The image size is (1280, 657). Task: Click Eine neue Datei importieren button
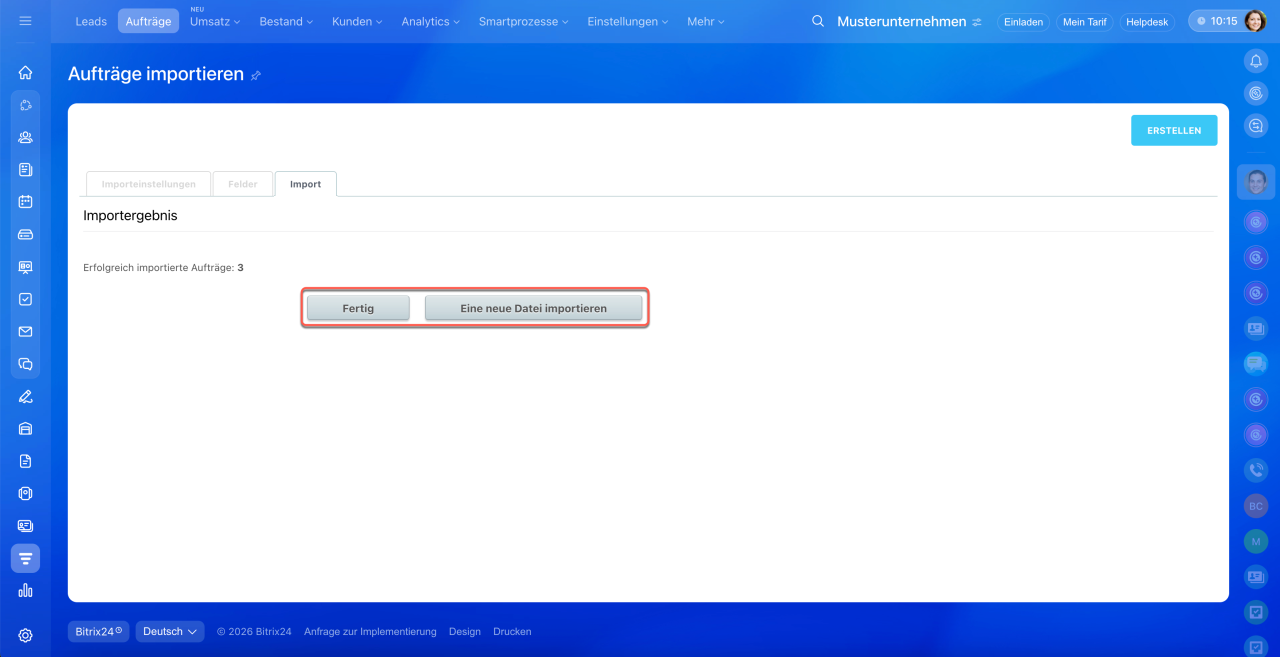click(533, 308)
